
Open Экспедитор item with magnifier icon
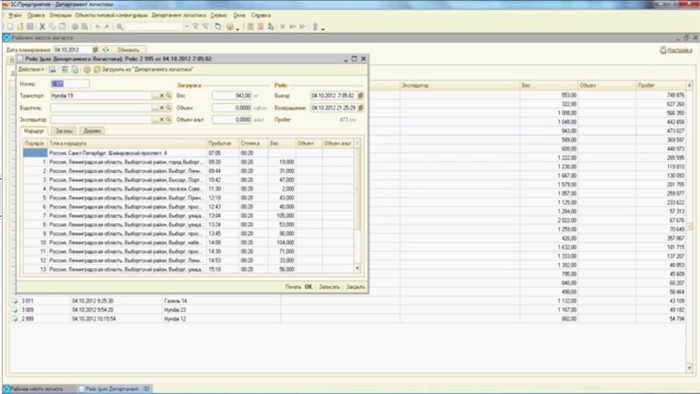168,120
